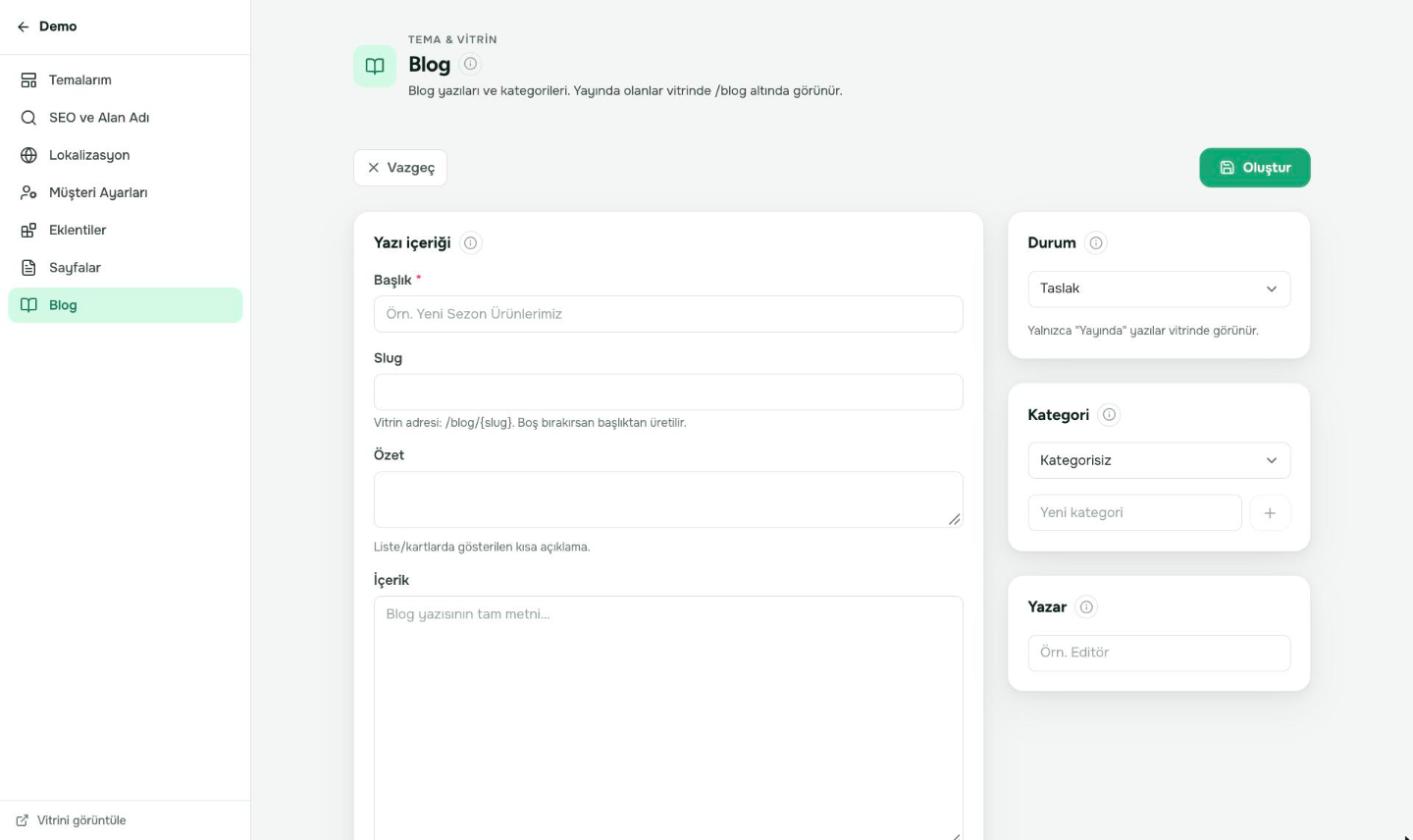The image size is (1413, 840).
Task: Click the Yazar author field
Action: pyautogui.click(x=1159, y=653)
